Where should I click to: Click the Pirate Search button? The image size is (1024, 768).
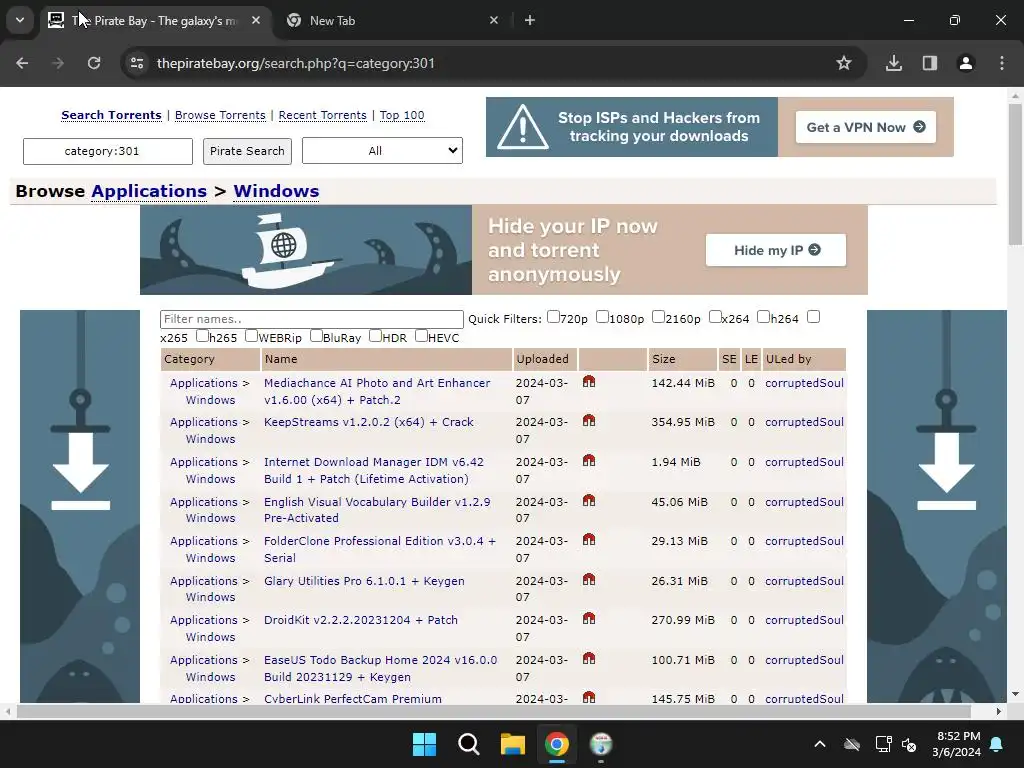click(248, 151)
